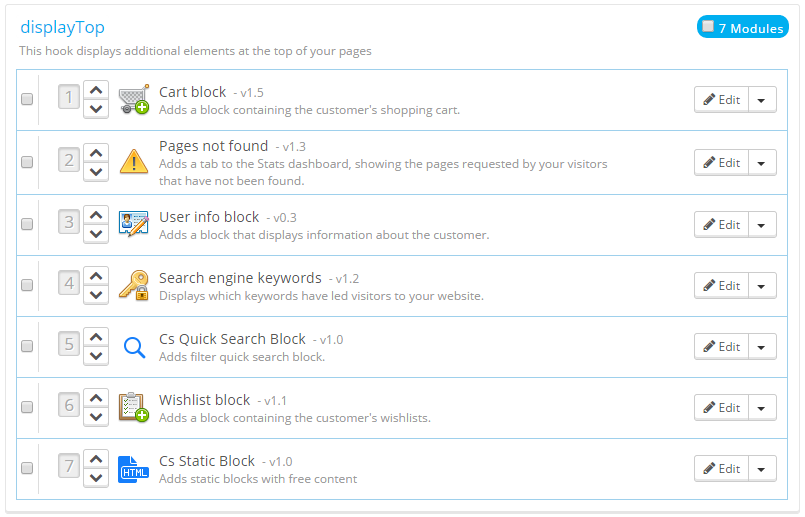Move Cart block down with arrow
Viewport: 805px width, 517px height.
click(x=96, y=109)
